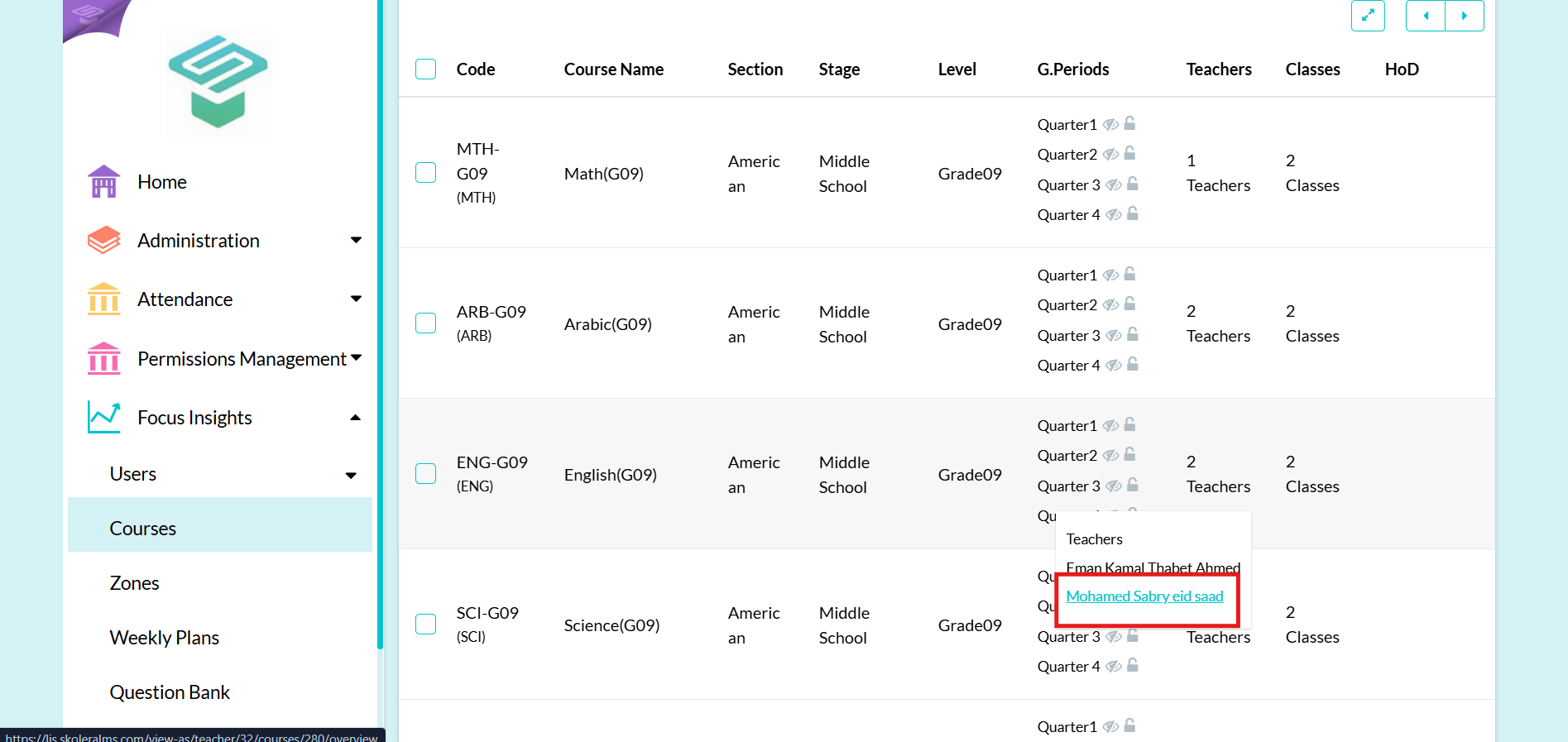Expand the Attendance menu arrow
This screenshot has height=742, width=1568.
356,299
